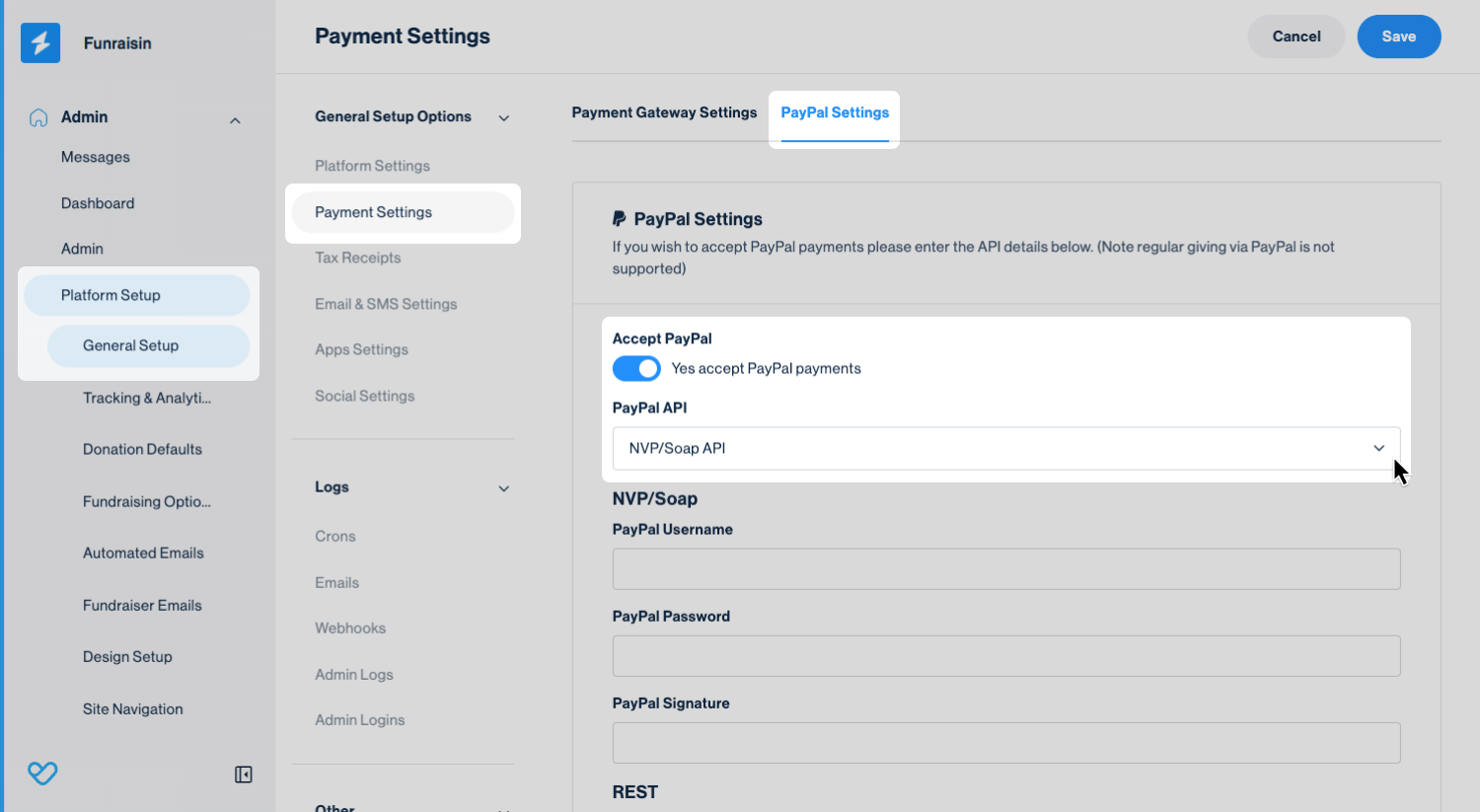1480x812 pixels.
Task: Click the Cancel button
Action: pyautogui.click(x=1295, y=37)
